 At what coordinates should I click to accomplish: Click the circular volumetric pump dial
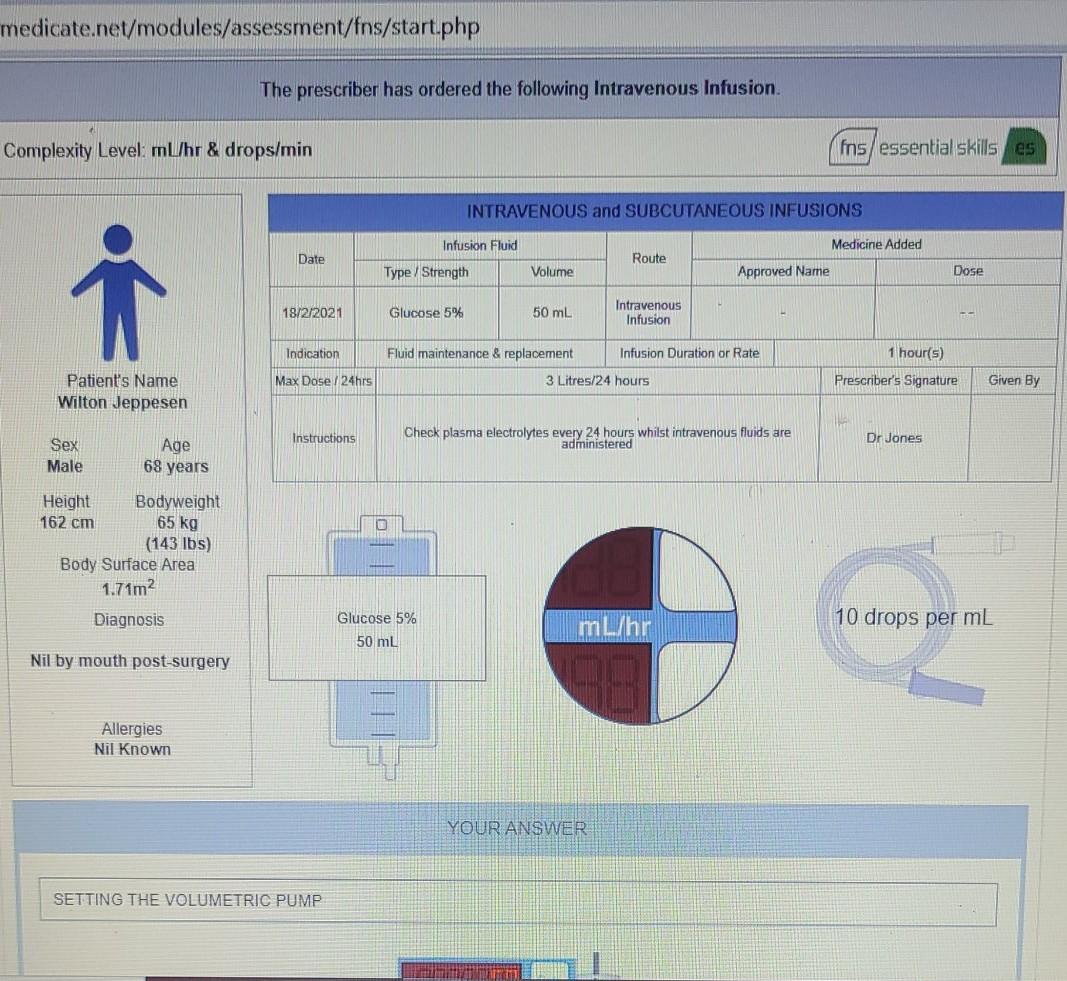(639, 623)
